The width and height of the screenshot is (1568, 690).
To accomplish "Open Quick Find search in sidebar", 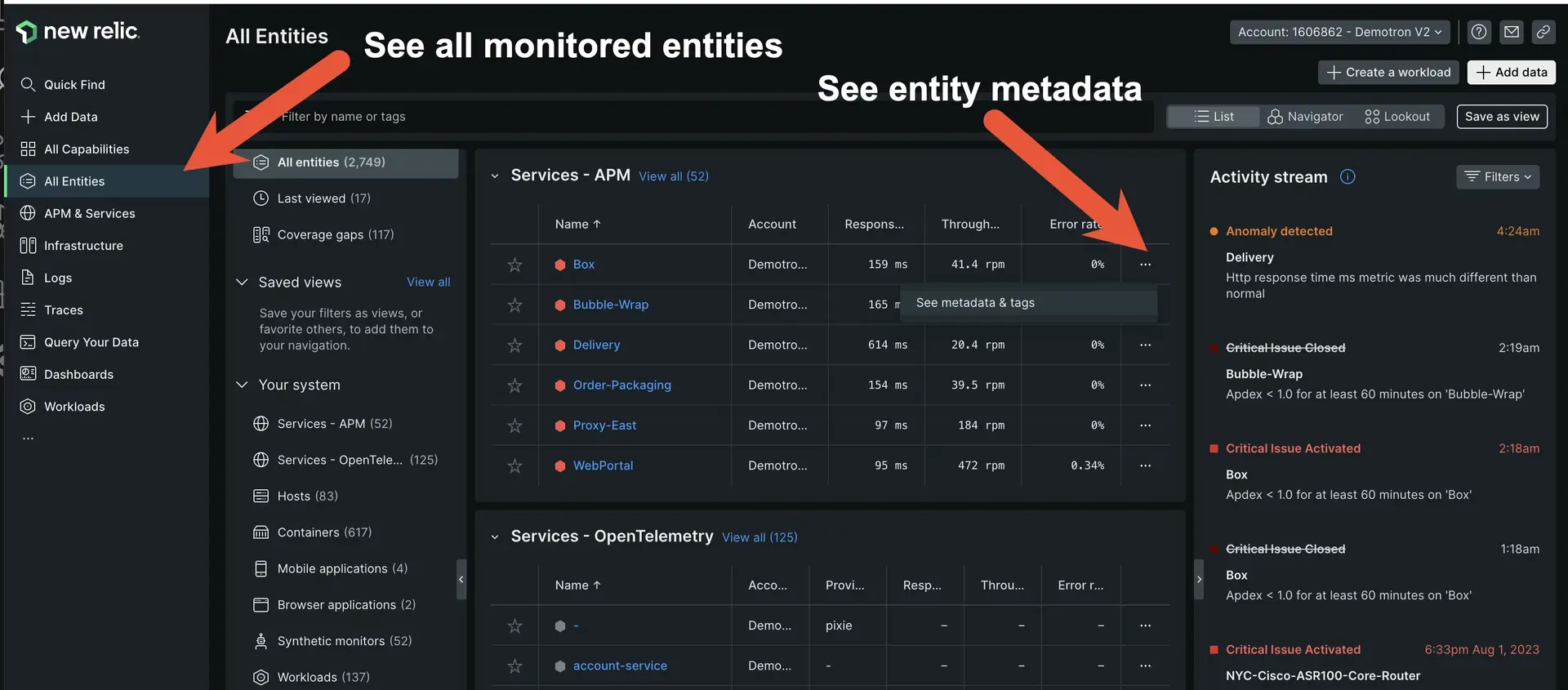I will click(x=73, y=85).
